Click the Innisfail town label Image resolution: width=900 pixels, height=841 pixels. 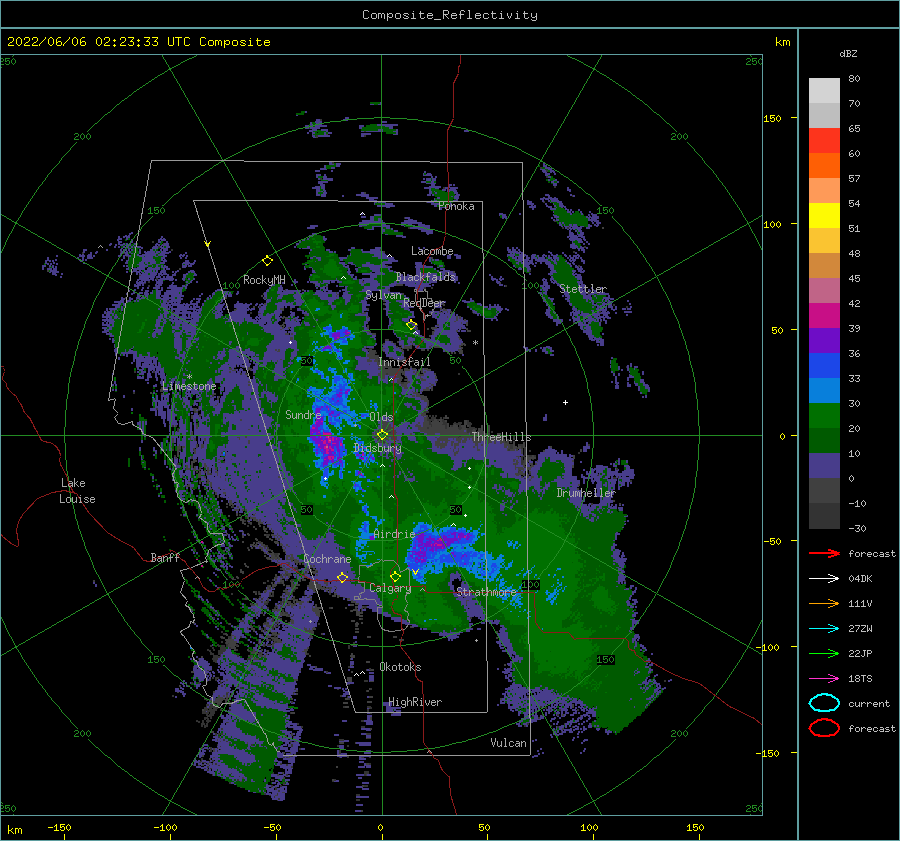tap(404, 362)
